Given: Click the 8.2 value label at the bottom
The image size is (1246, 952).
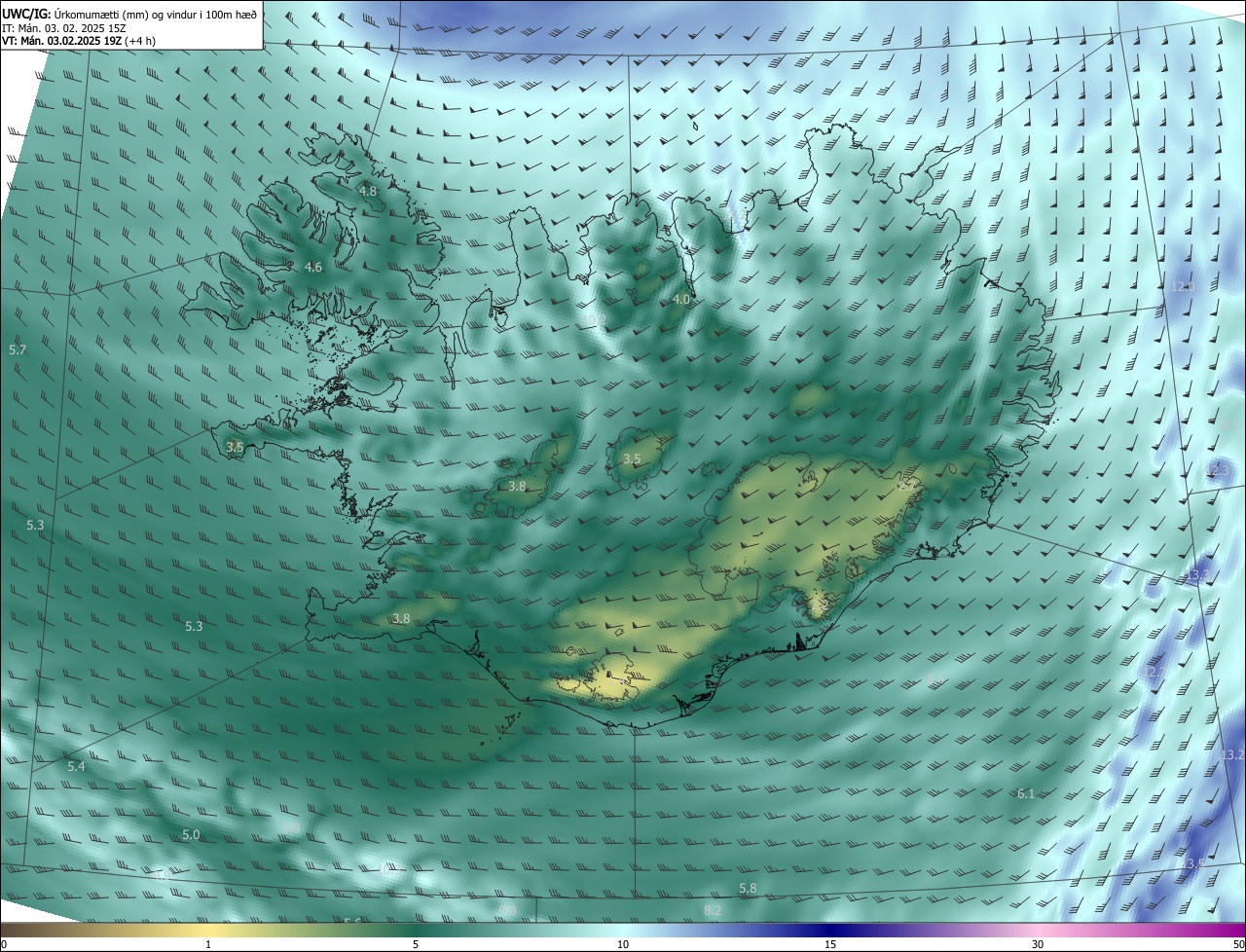Looking at the screenshot, I should point(713,910).
